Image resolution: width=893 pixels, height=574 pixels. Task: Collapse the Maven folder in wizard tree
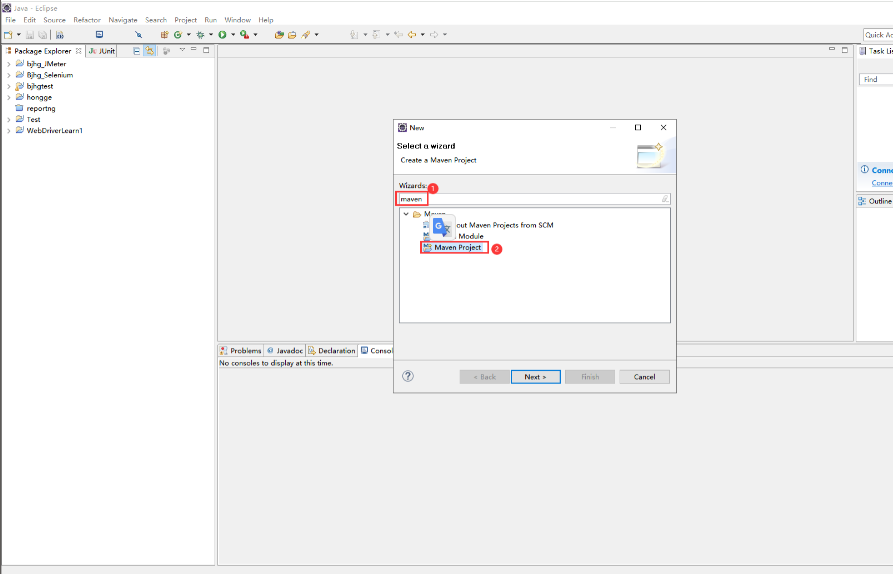click(x=406, y=214)
